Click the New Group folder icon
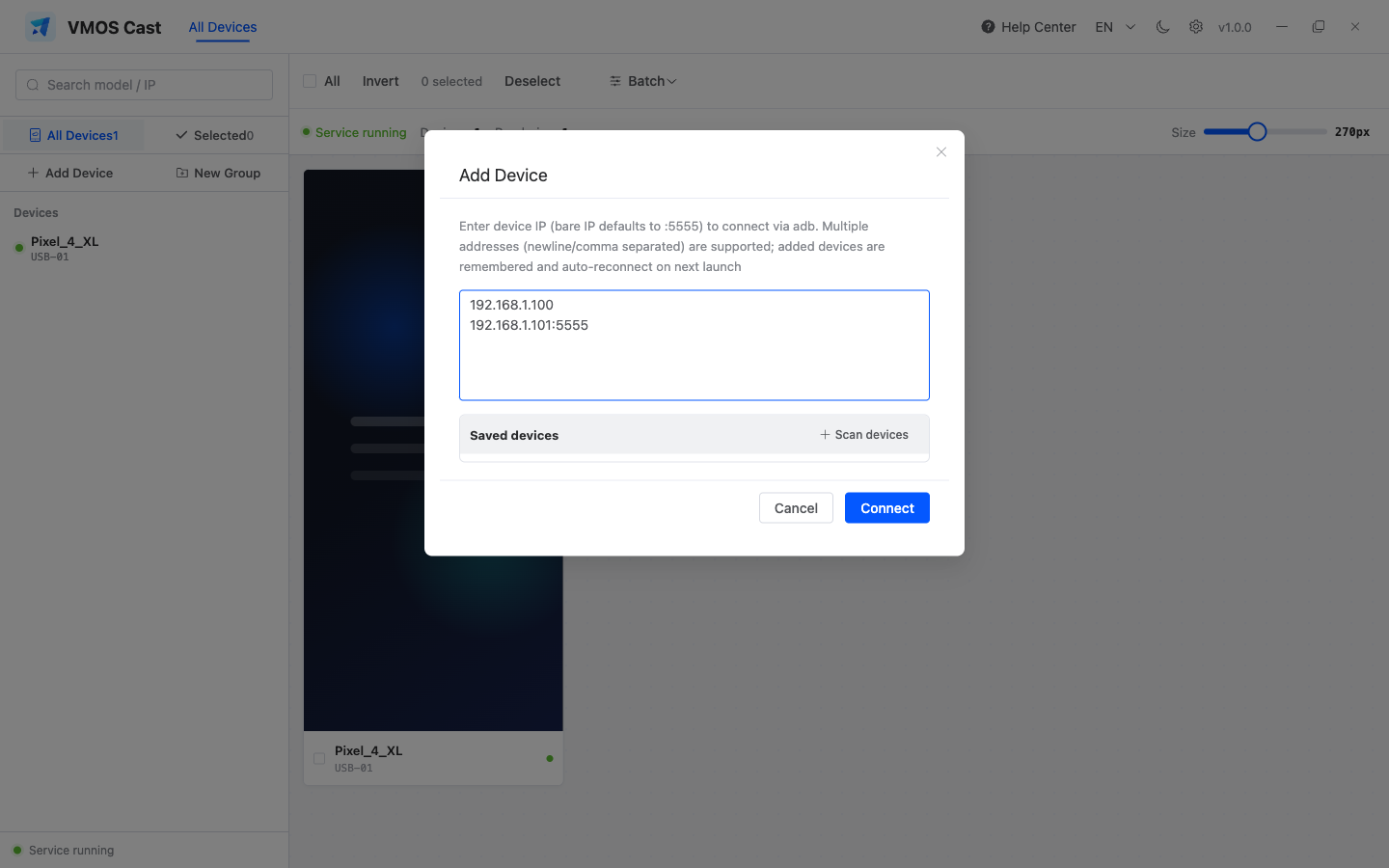Image resolution: width=1389 pixels, height=868 pixels. point(182,173)
